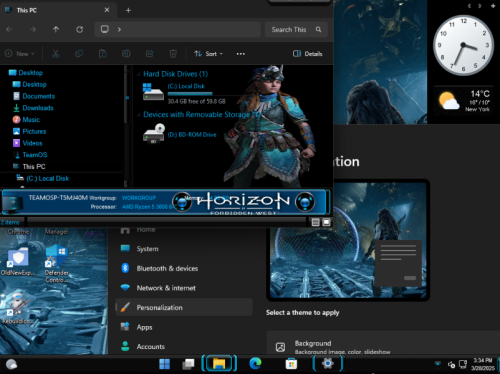
Task: Open the New item dropdown
Action: point(20,54)
